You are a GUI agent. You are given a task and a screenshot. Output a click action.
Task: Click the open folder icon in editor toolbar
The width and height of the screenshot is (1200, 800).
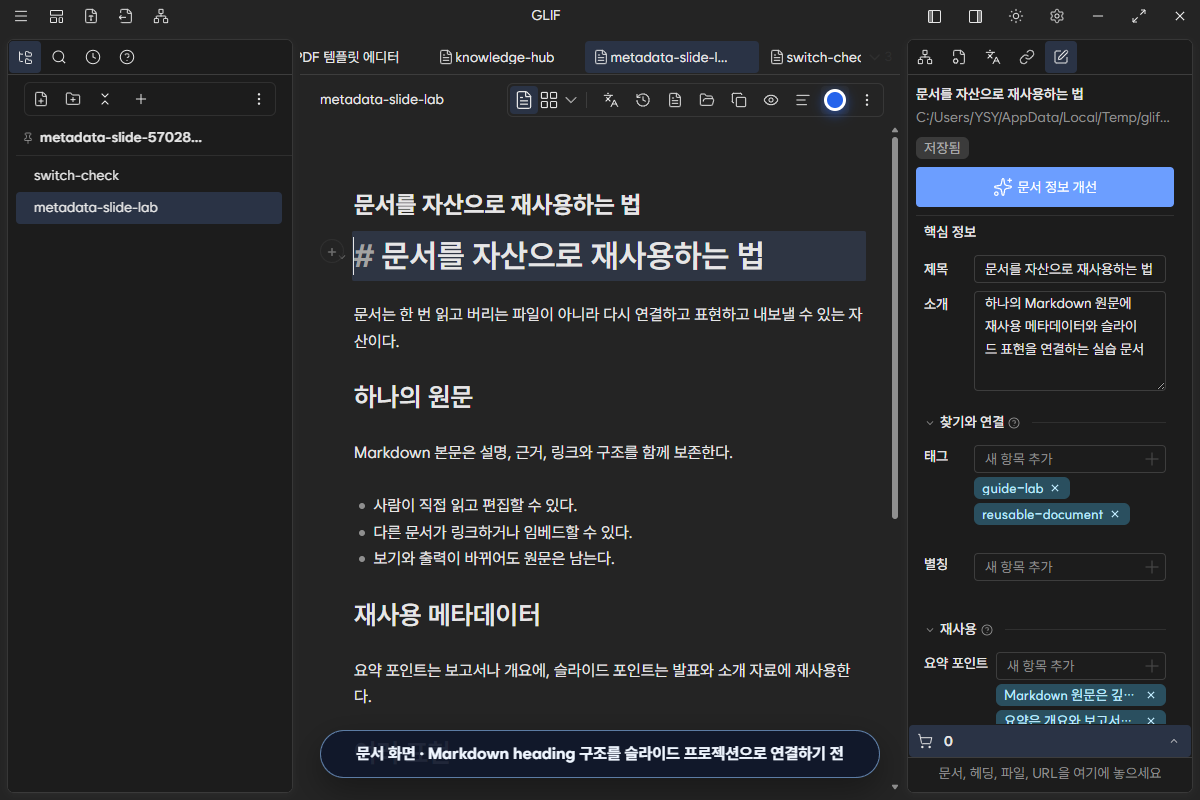coord(707,100)
